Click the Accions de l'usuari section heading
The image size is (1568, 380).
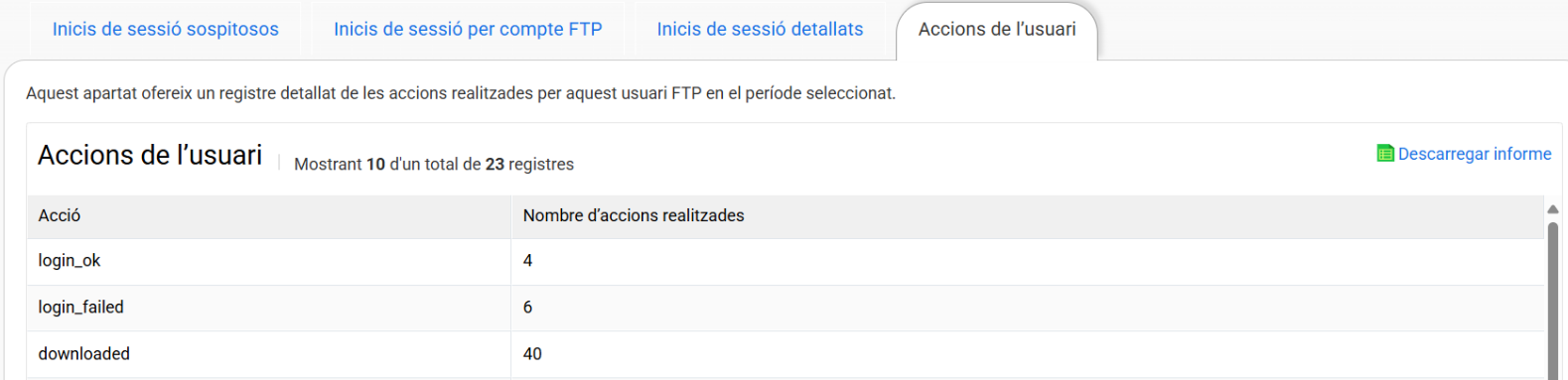click(150, 156)
